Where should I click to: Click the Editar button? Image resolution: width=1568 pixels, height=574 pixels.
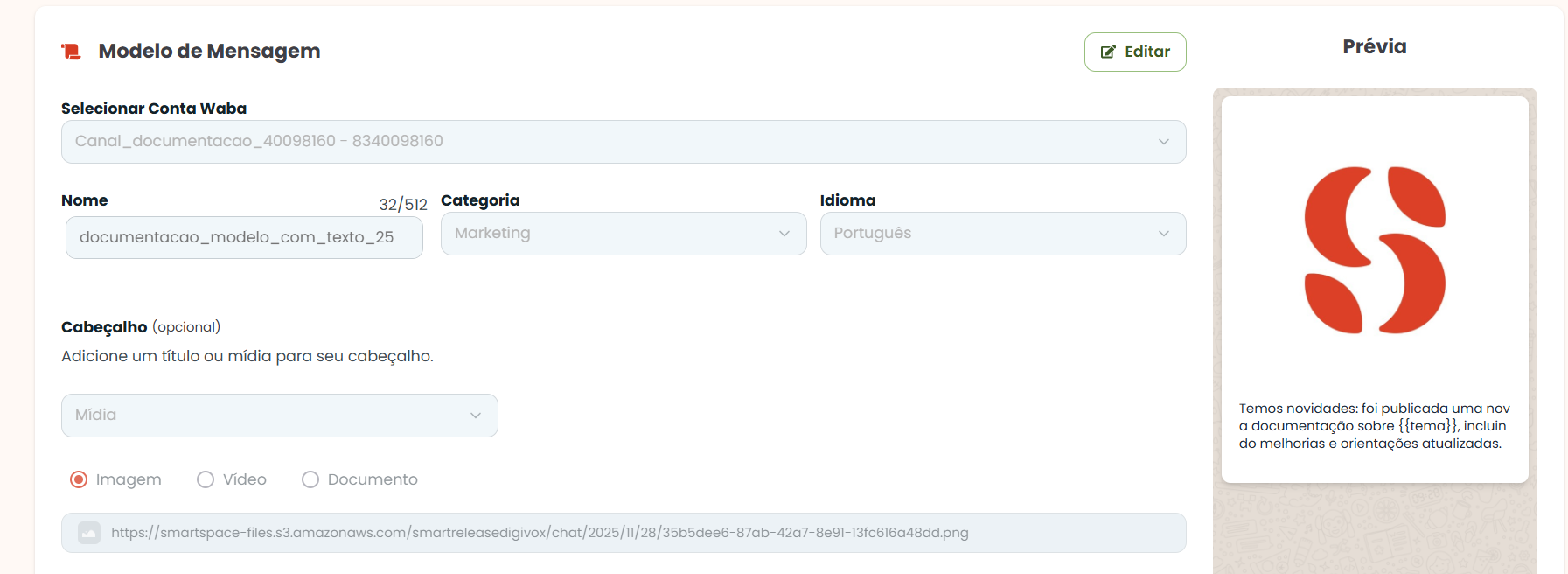coord(1135,52)
